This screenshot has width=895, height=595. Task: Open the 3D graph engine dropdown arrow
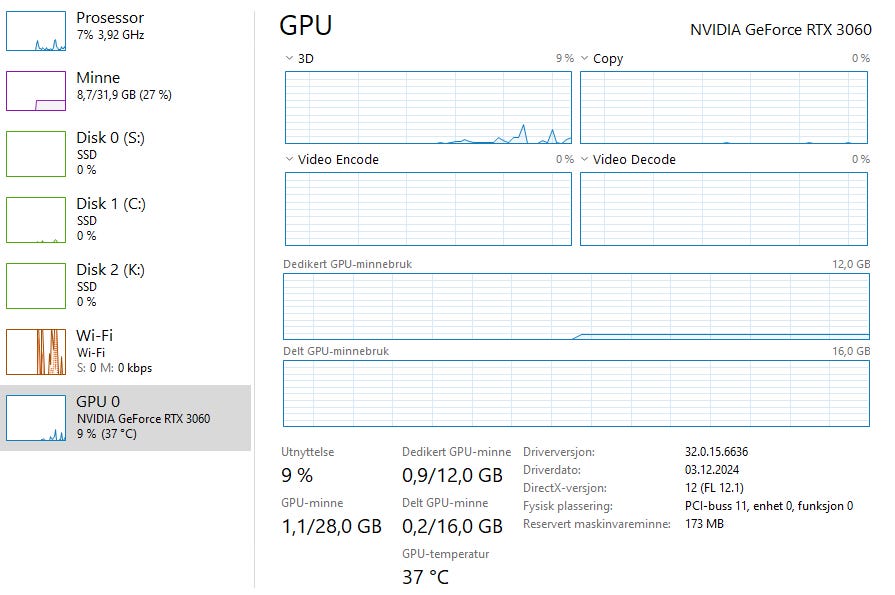(289, 59)
